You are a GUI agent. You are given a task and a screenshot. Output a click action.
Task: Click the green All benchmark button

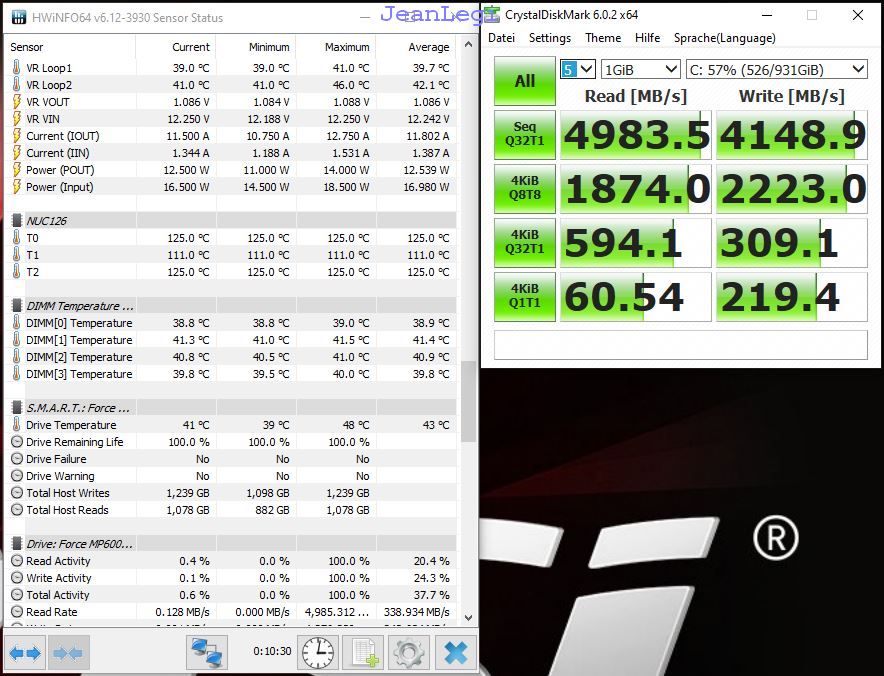click(525, 81)
